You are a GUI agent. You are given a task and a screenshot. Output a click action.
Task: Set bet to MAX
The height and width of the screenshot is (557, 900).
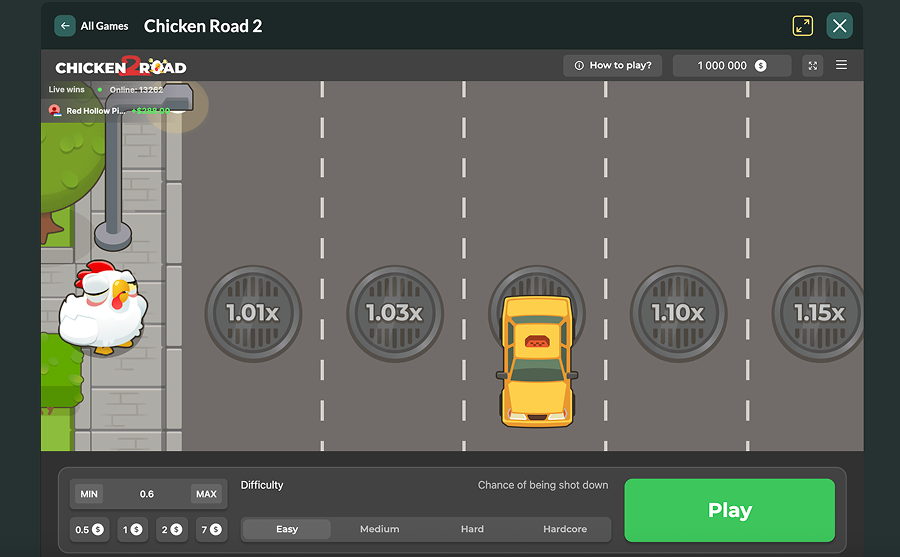(x=206, y=494)
